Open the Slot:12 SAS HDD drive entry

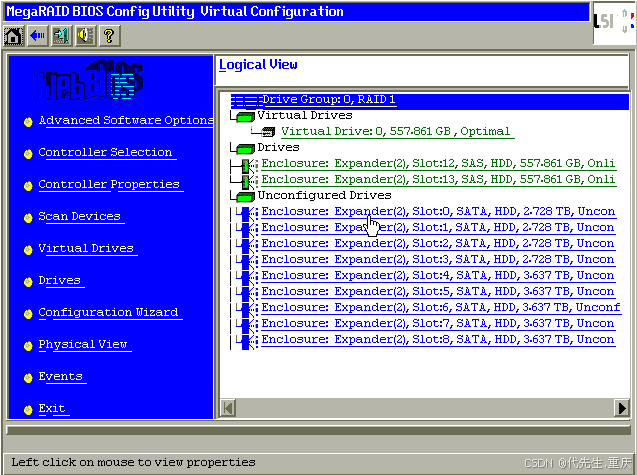[439, 164]
